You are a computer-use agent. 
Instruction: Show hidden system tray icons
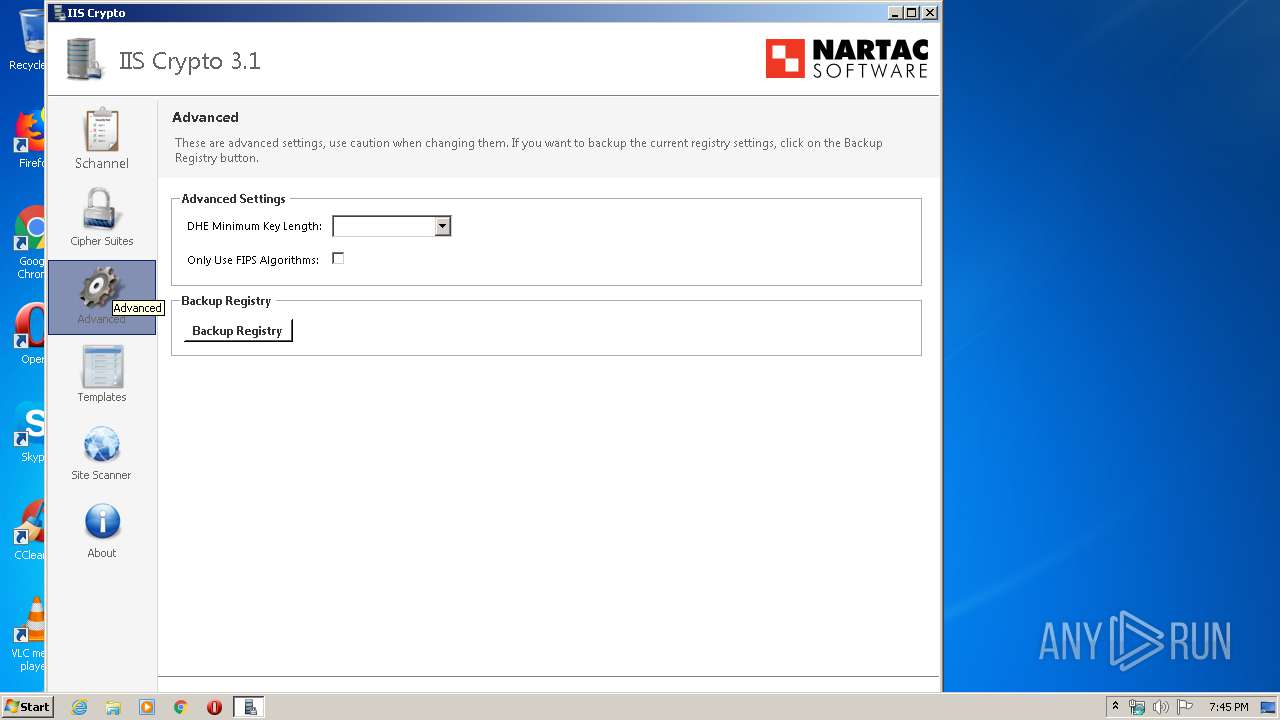coord(1115,706)
